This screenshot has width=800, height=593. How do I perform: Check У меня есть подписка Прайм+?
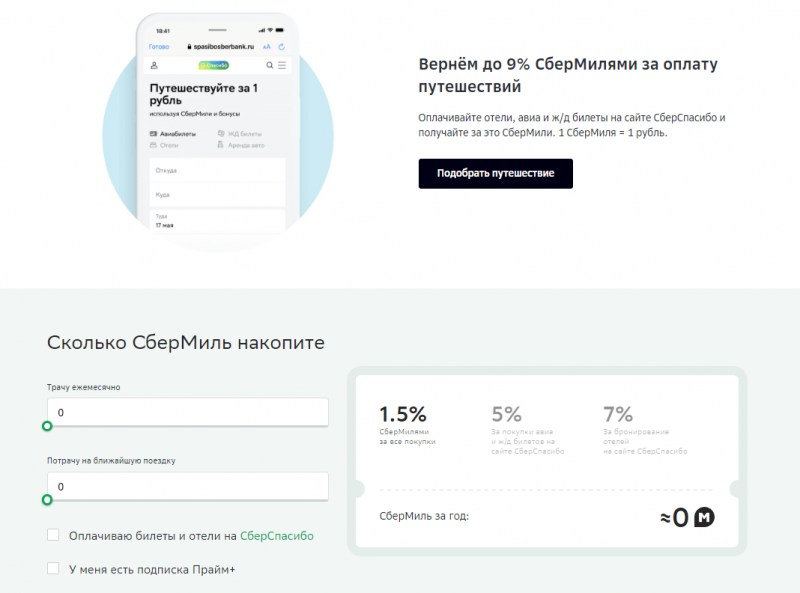pyautogui.click(x=53, y=569)
